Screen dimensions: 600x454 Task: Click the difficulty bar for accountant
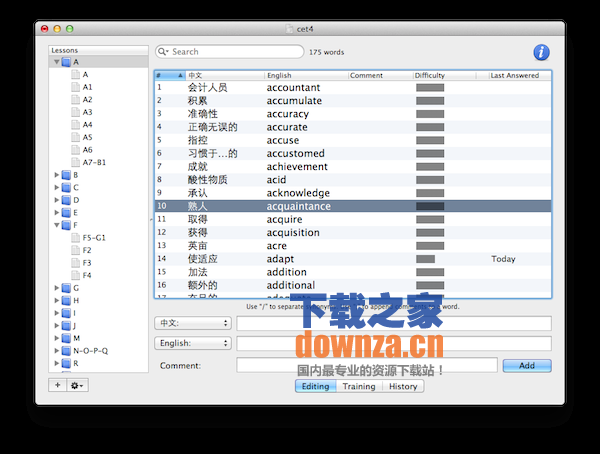tap(430, 88)
